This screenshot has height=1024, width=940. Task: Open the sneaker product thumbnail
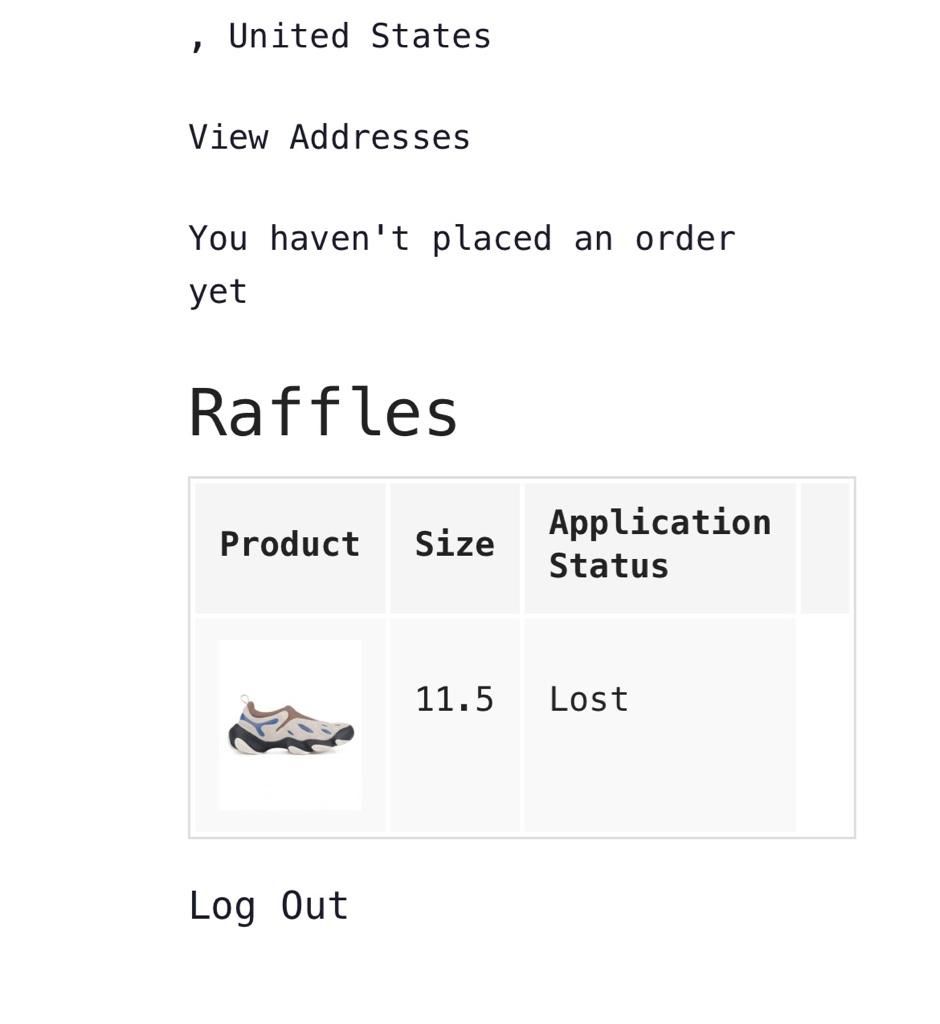tap(290, 725)
